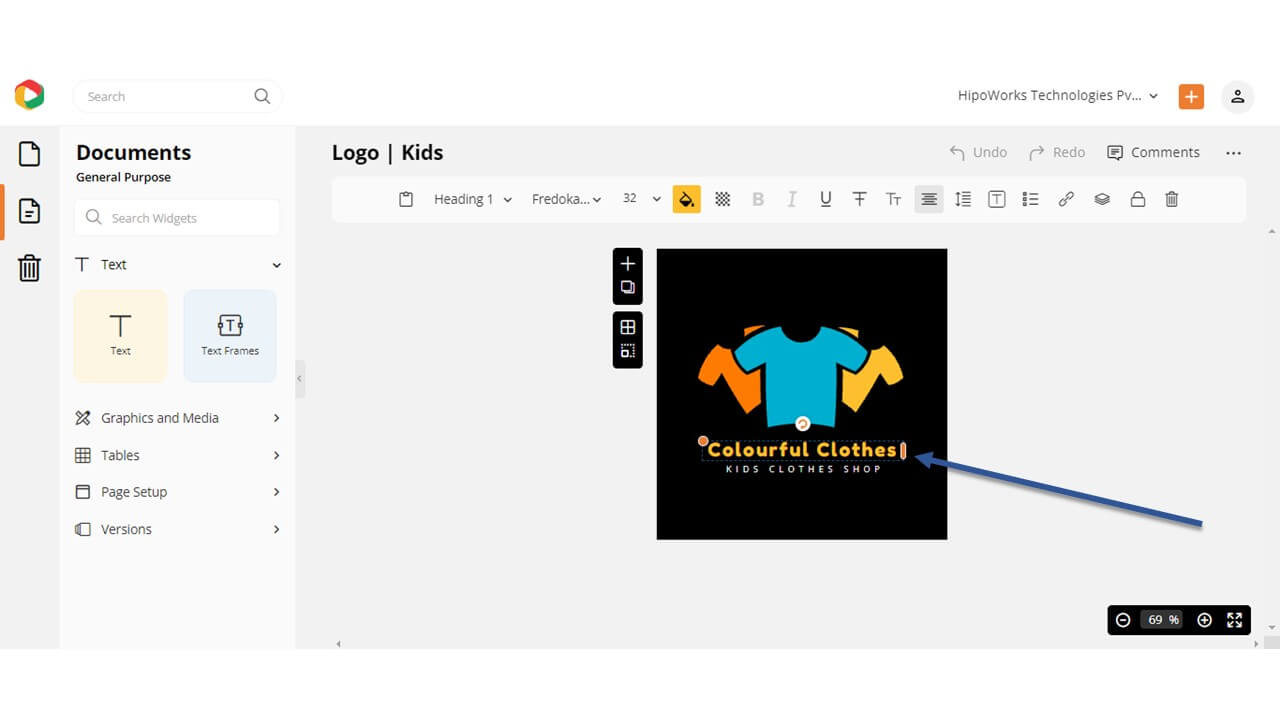Screen dimensions: 1280x720
Task: Enable strikethrough text formatting
Action: (x=860, y=199)
